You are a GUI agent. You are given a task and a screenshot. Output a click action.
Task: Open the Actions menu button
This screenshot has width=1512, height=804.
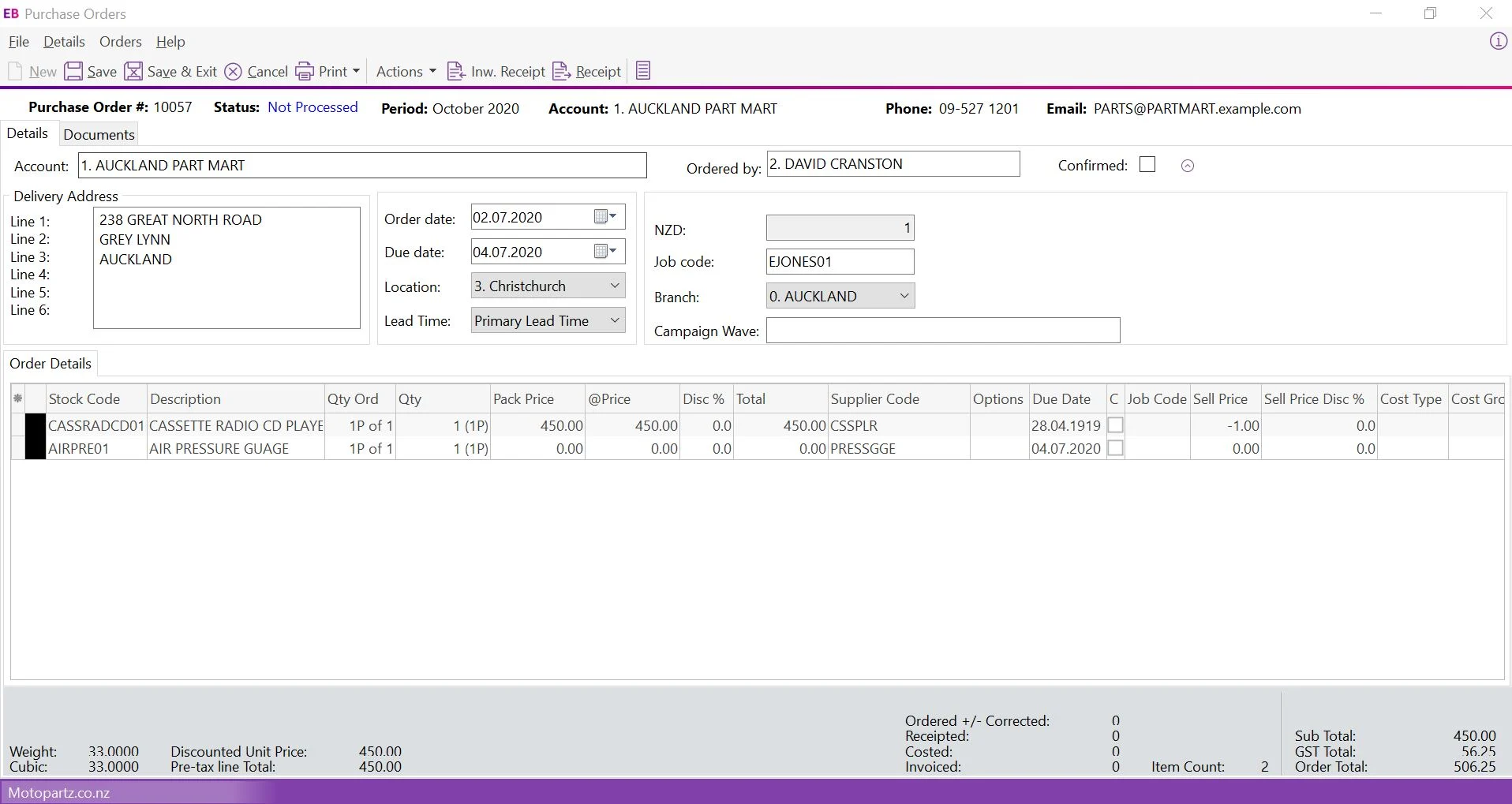pyautogui.click(x=405, y=71)
